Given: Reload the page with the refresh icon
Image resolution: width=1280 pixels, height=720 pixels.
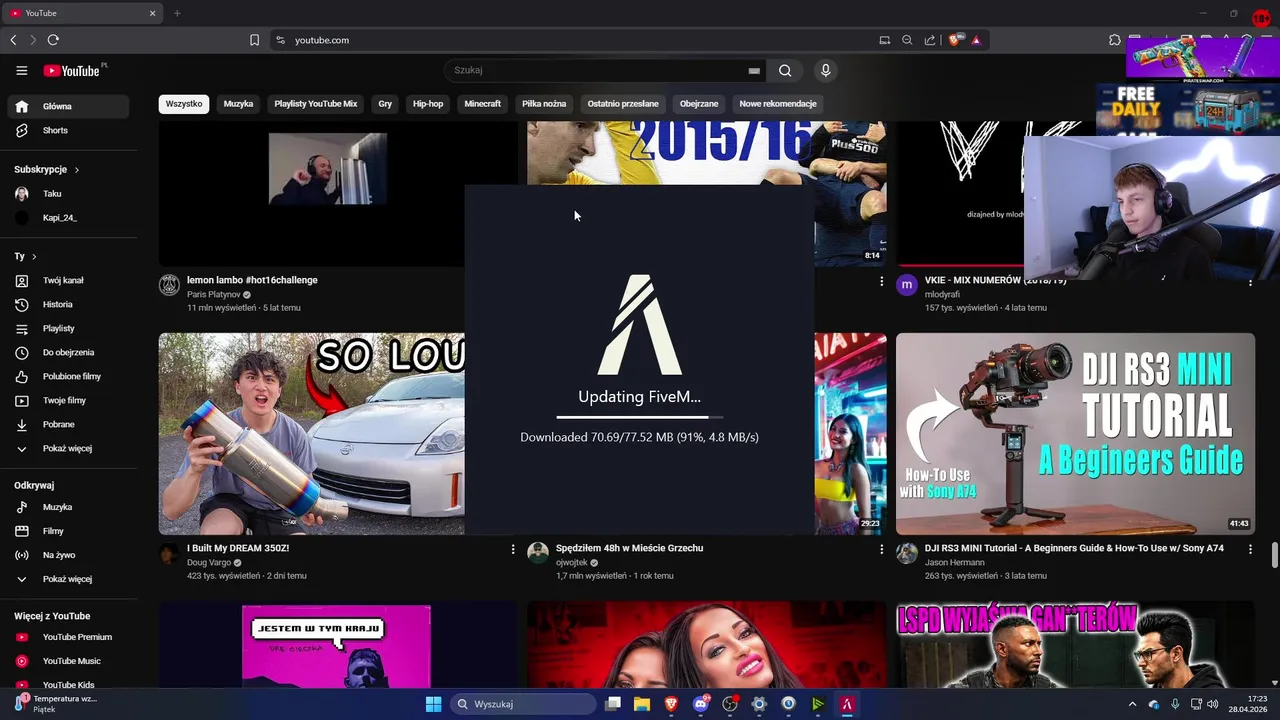Looking at the screenshot, I should [x=53, y=40].
